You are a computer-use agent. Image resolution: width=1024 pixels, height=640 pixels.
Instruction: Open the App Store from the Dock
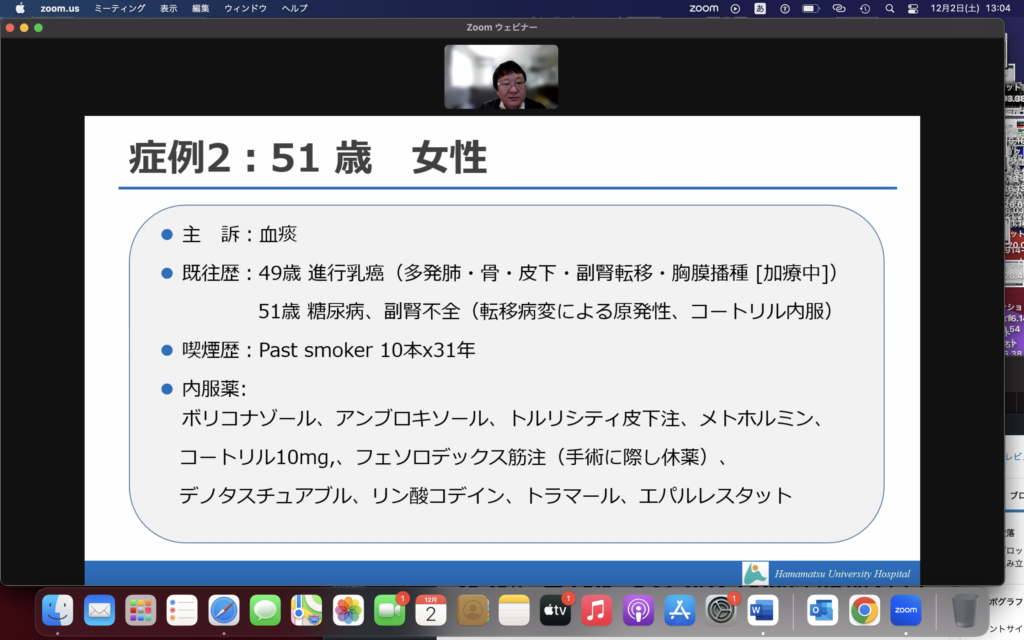coord(679,609)
